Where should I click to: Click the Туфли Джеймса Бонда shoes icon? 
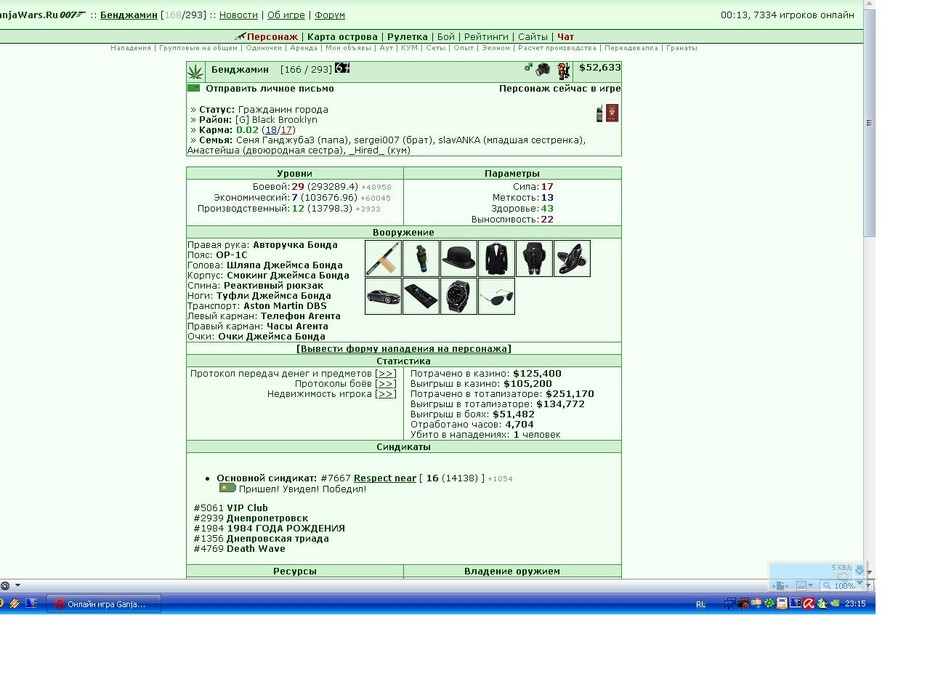tap(572, 259)
